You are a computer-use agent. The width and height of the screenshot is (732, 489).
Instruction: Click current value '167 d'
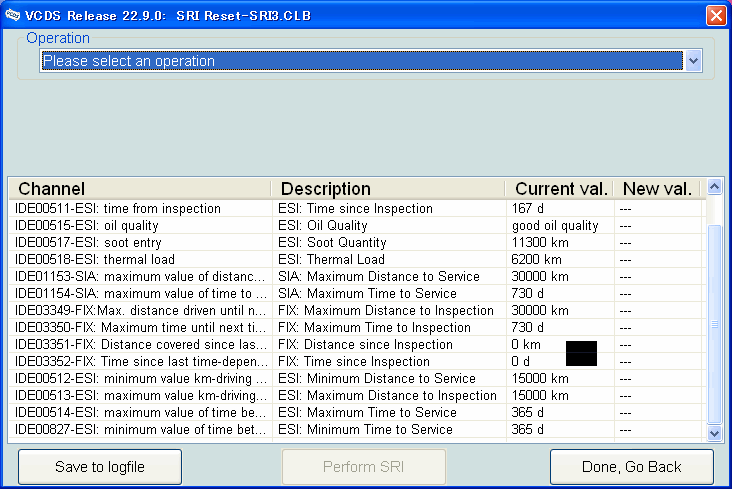click(528, 208)
